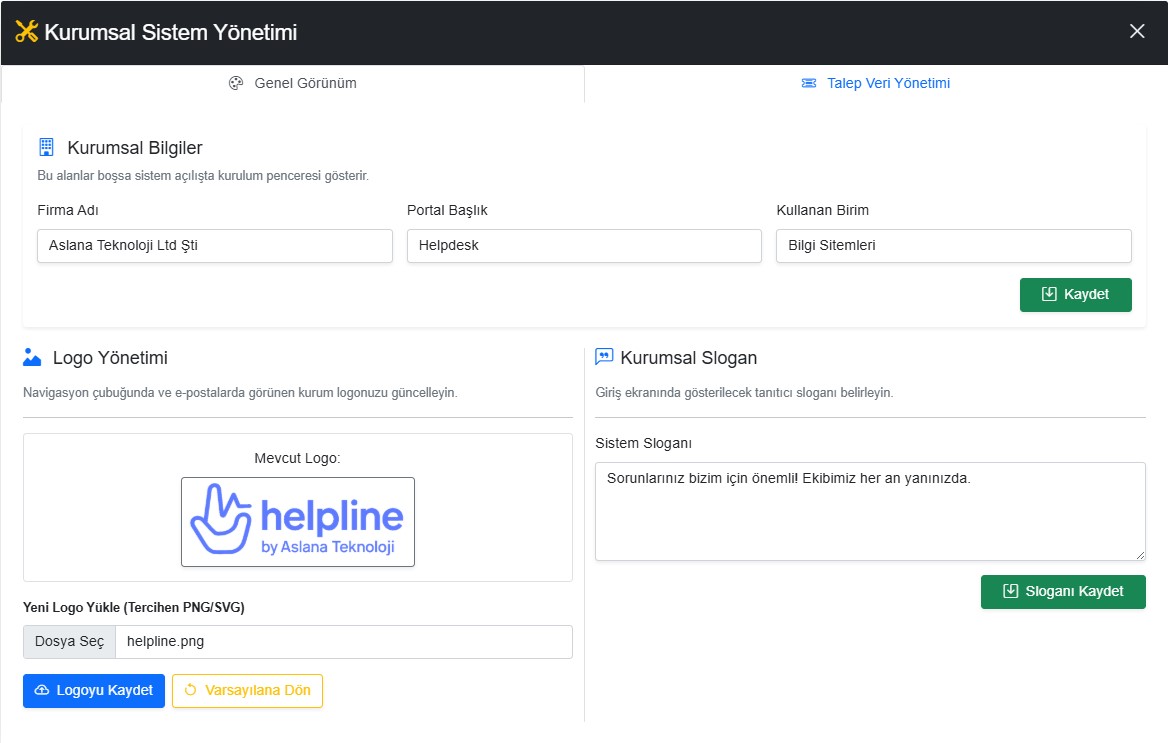Click the reset arrow icon on Varsayılana Dön
The width and height of the screenshot is (1168, 743).
(x=191, y=691)
